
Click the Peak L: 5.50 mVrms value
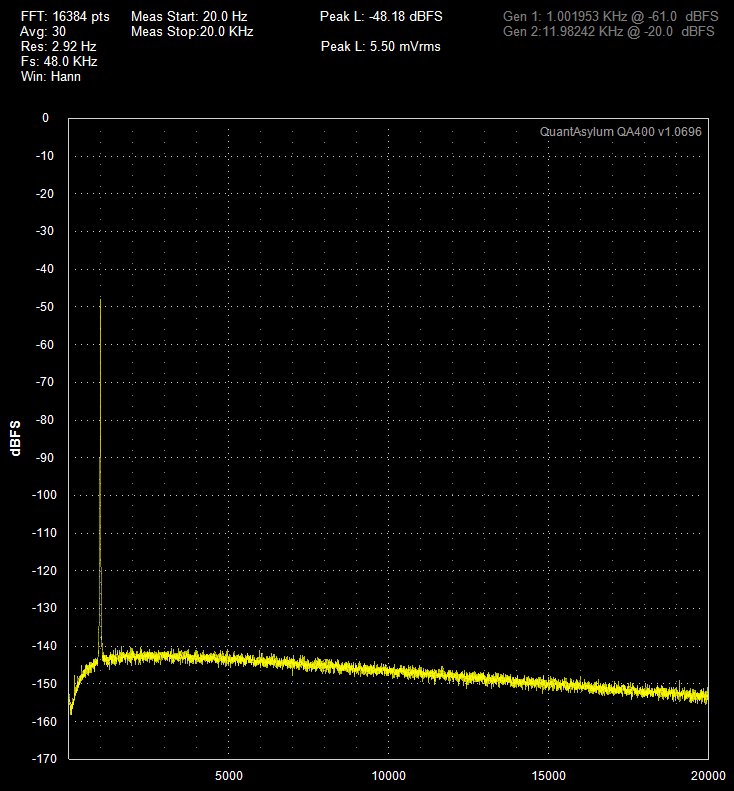point(381,47)
